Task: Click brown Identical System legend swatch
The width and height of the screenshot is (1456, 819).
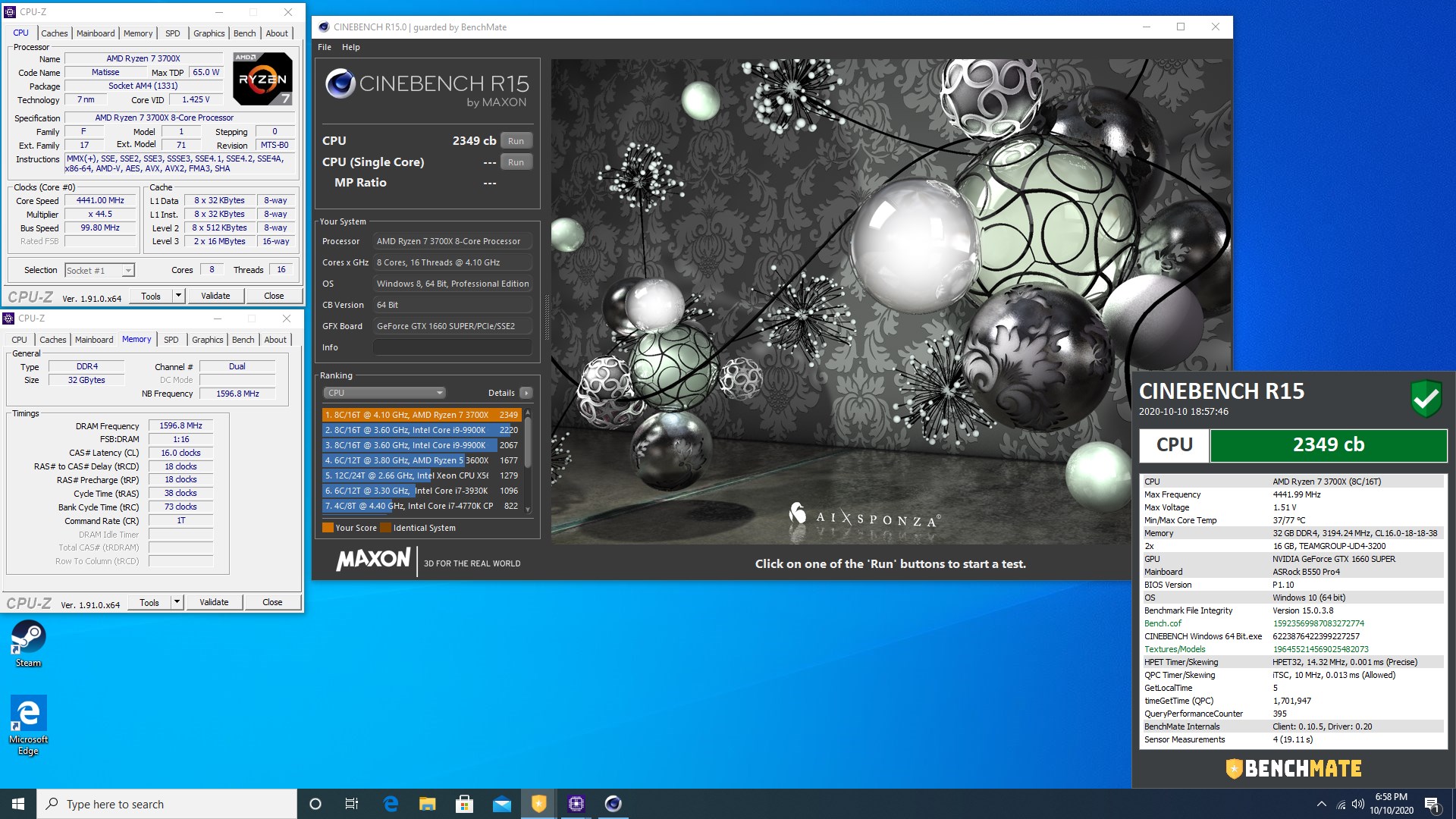Action: (x=385, y=528)
